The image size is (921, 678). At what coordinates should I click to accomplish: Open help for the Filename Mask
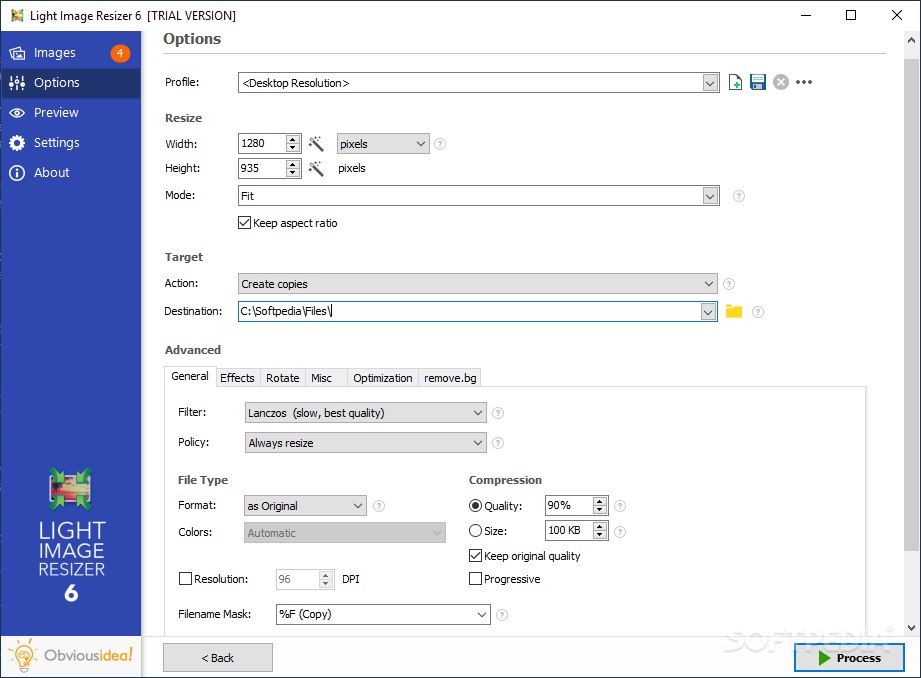502,615
